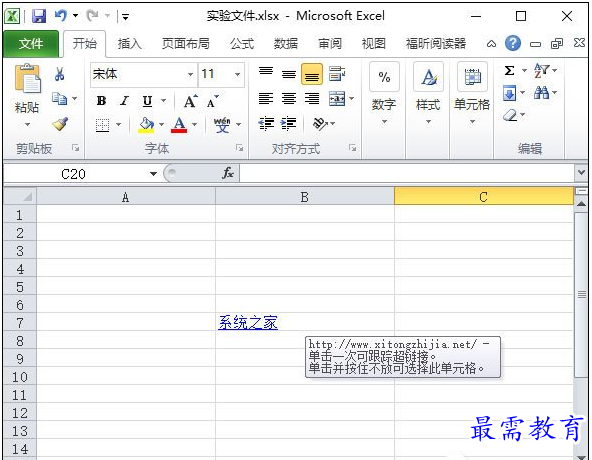The image size is (592, 460).
Task: Switch to the 审阅 Review tab
Action: coord(330,44)
